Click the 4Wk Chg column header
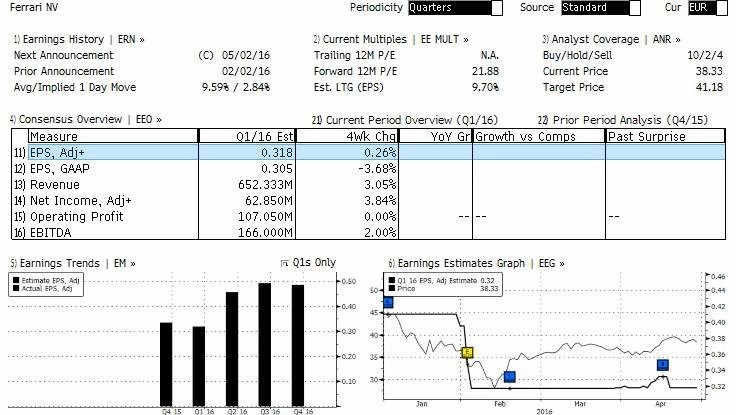This screenshot has width=736, height=415. point(347,136)
